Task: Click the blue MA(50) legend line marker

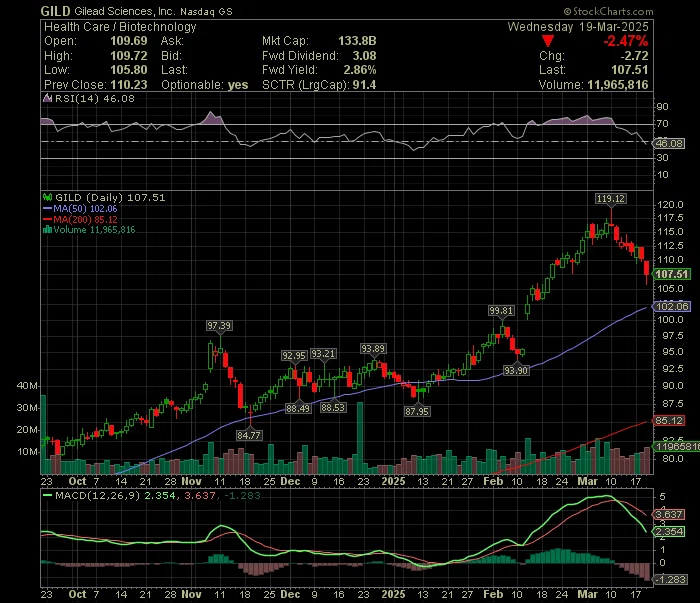Action: pyautogui.click(x=47, y=208)
